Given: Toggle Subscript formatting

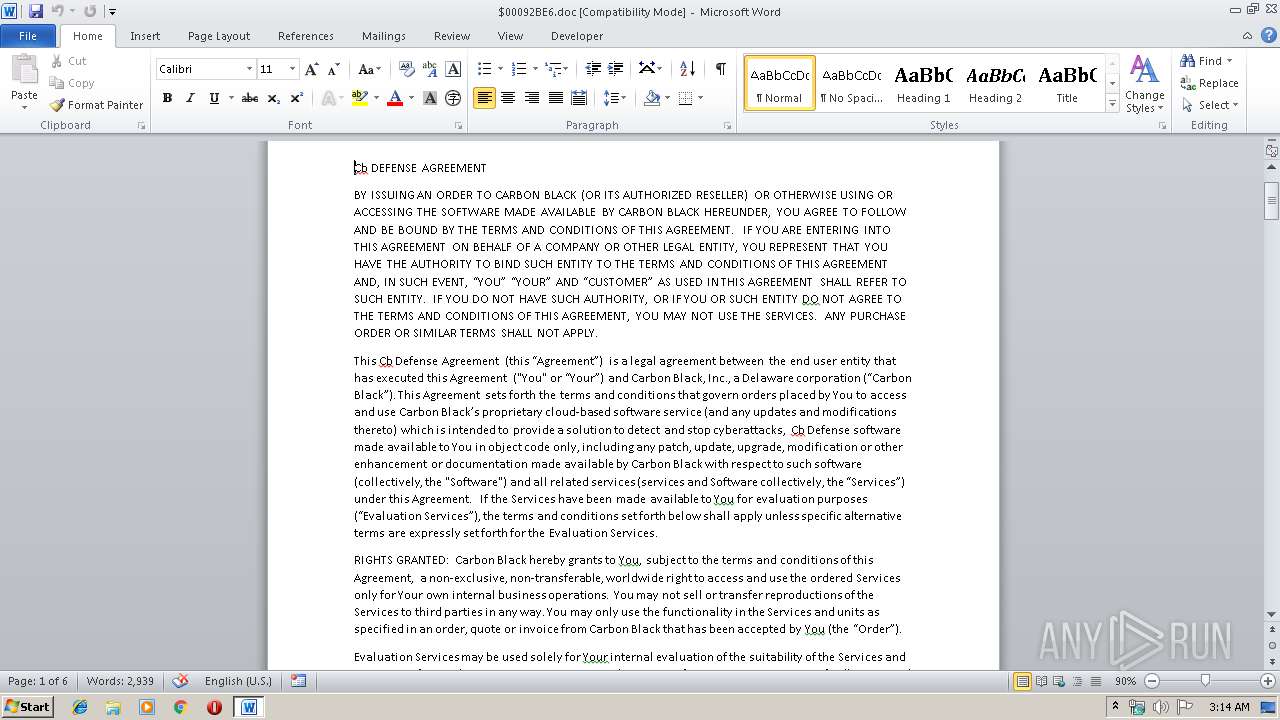Looking at the screenshot, I should (x=273, y=98).
